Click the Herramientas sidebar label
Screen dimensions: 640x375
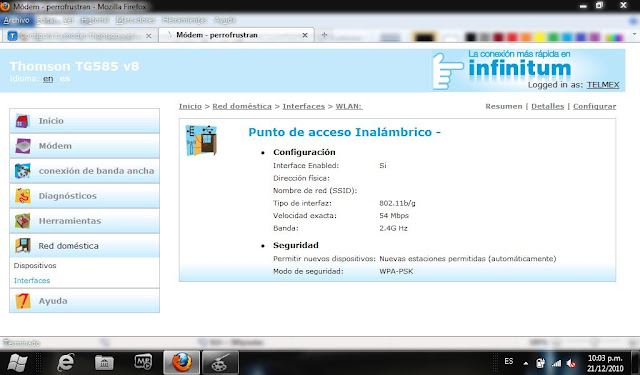point(70,221)
